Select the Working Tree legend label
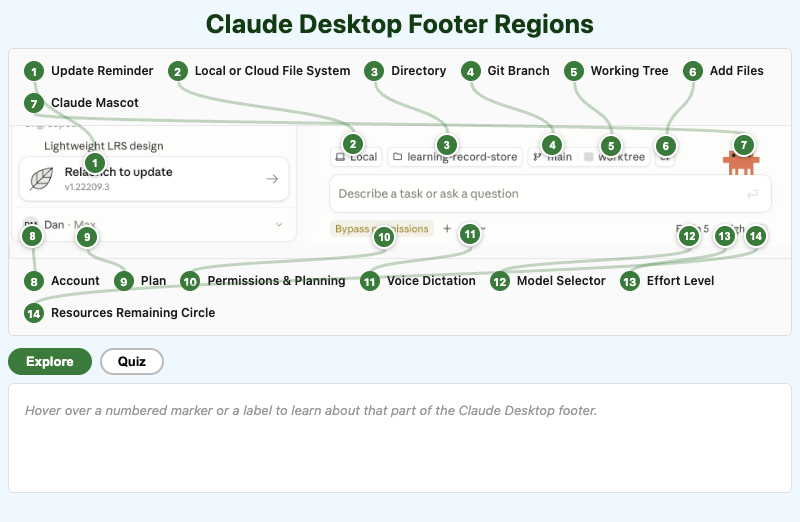 (x=630, y=71)
